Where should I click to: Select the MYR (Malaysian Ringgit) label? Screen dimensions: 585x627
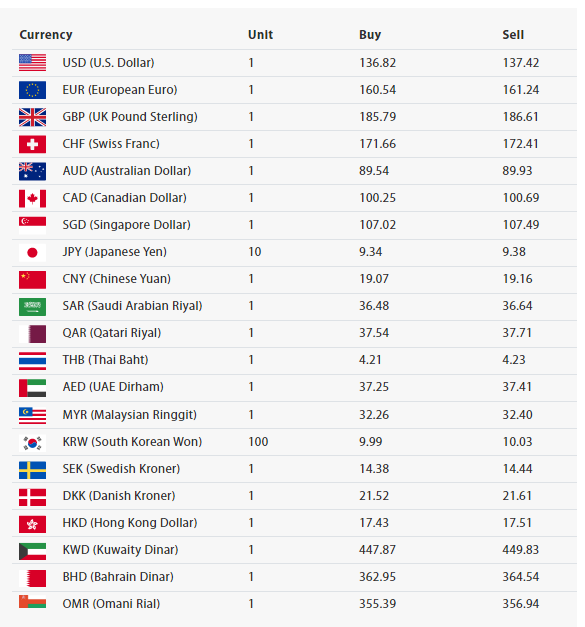point(130,415)
